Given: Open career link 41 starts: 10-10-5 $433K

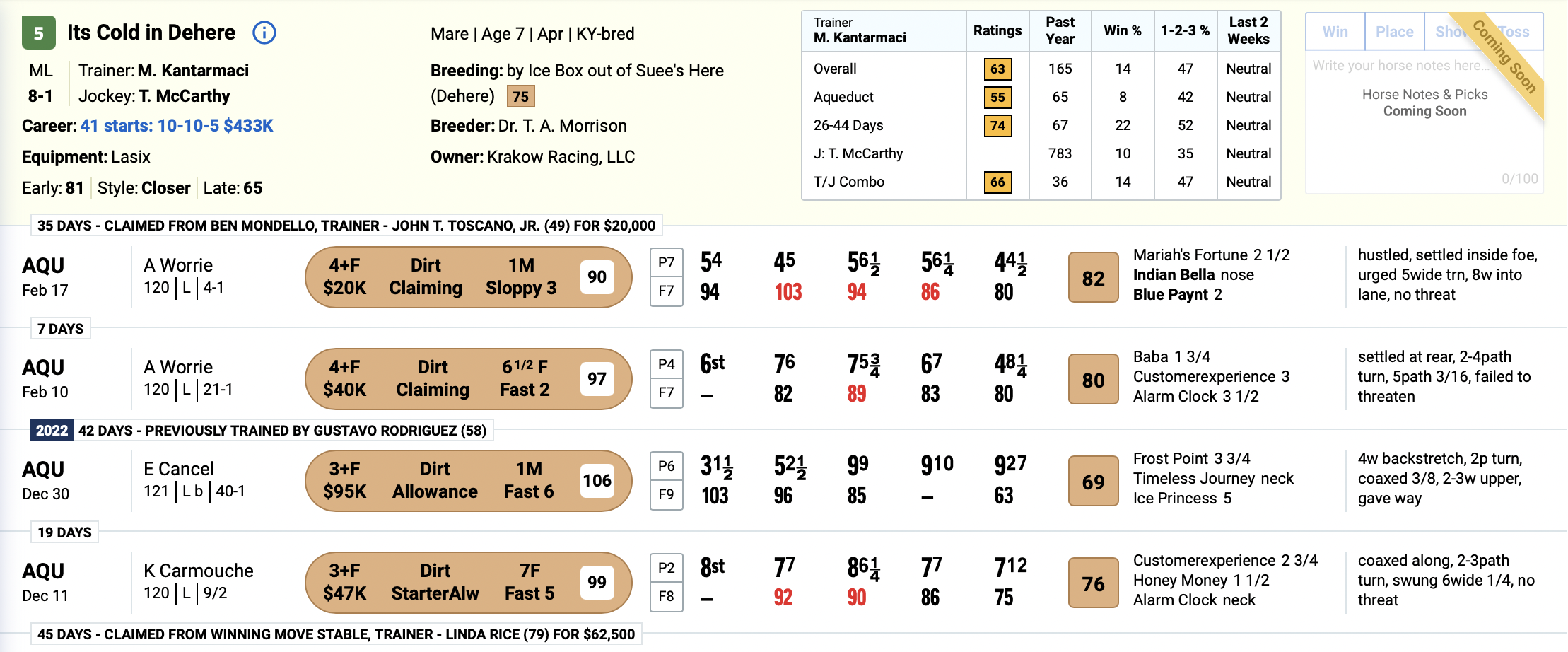Looking at the screenshot, I should pos(177,126).
